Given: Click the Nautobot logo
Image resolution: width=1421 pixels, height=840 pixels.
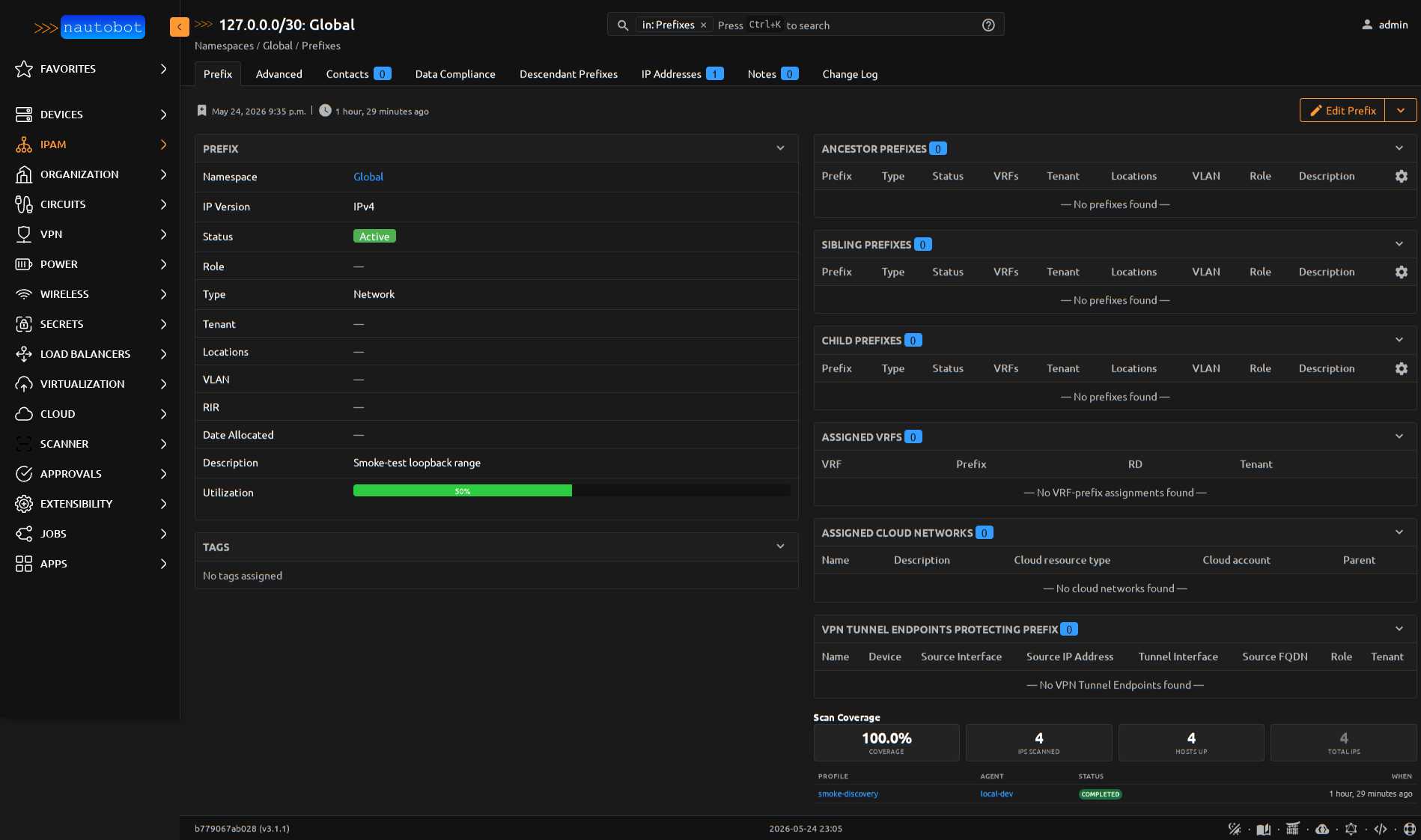Looking at the screenshot, I should (x=89, y=27).
